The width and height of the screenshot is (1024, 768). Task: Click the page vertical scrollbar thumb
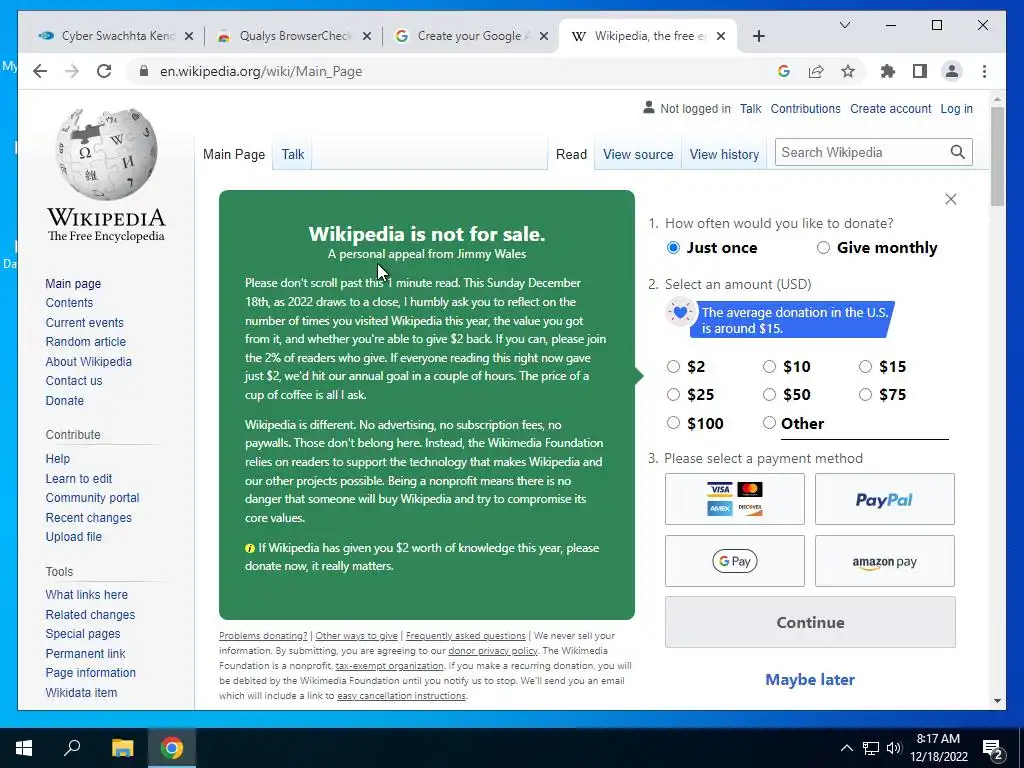pyautogui.click(x=997, y=155)
